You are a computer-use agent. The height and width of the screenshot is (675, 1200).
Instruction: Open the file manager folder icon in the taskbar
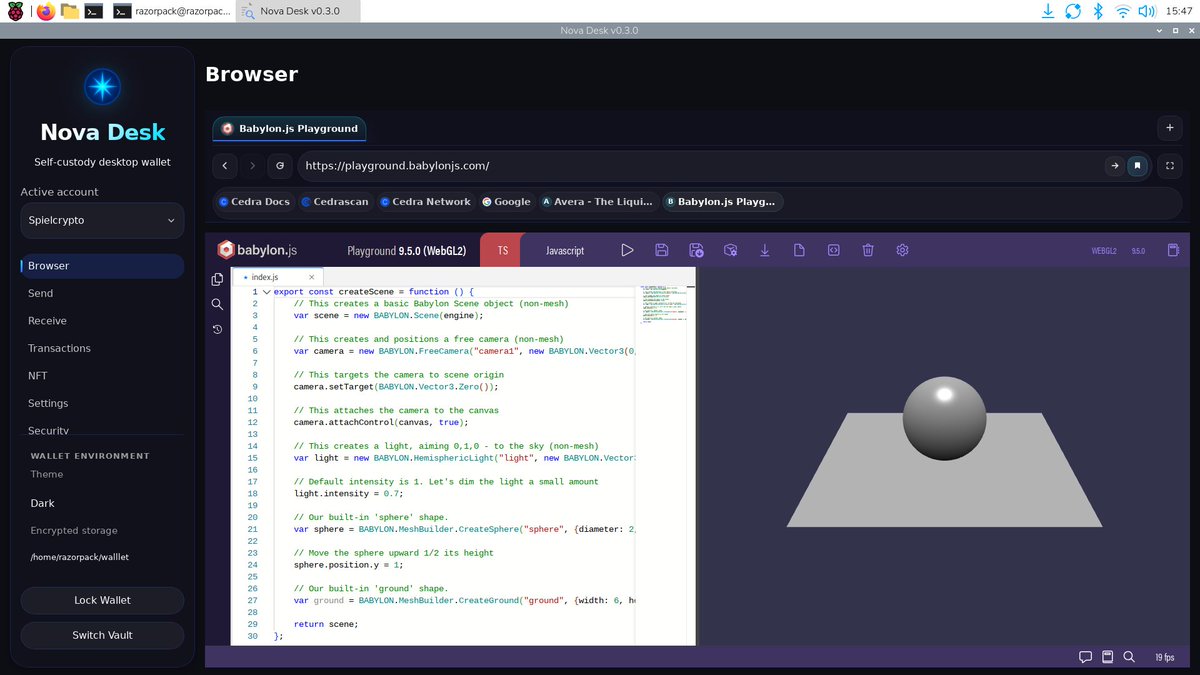click(70, 11)
